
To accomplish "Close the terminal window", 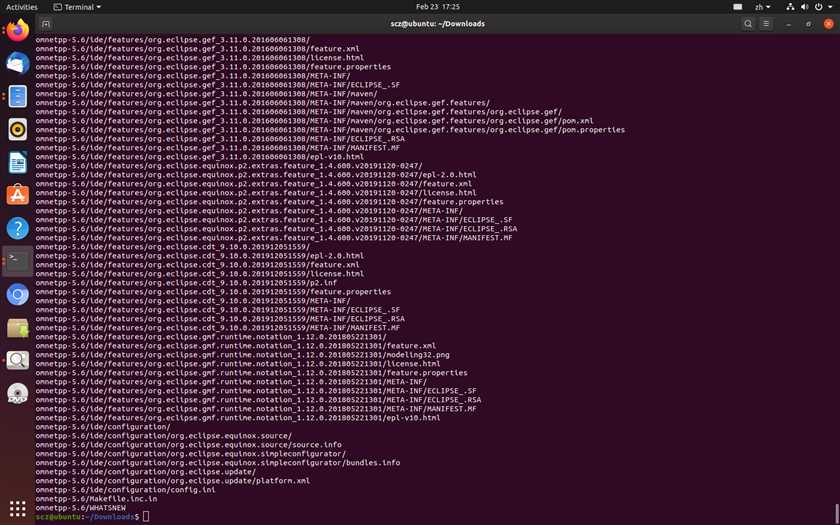I will point(829,24).
